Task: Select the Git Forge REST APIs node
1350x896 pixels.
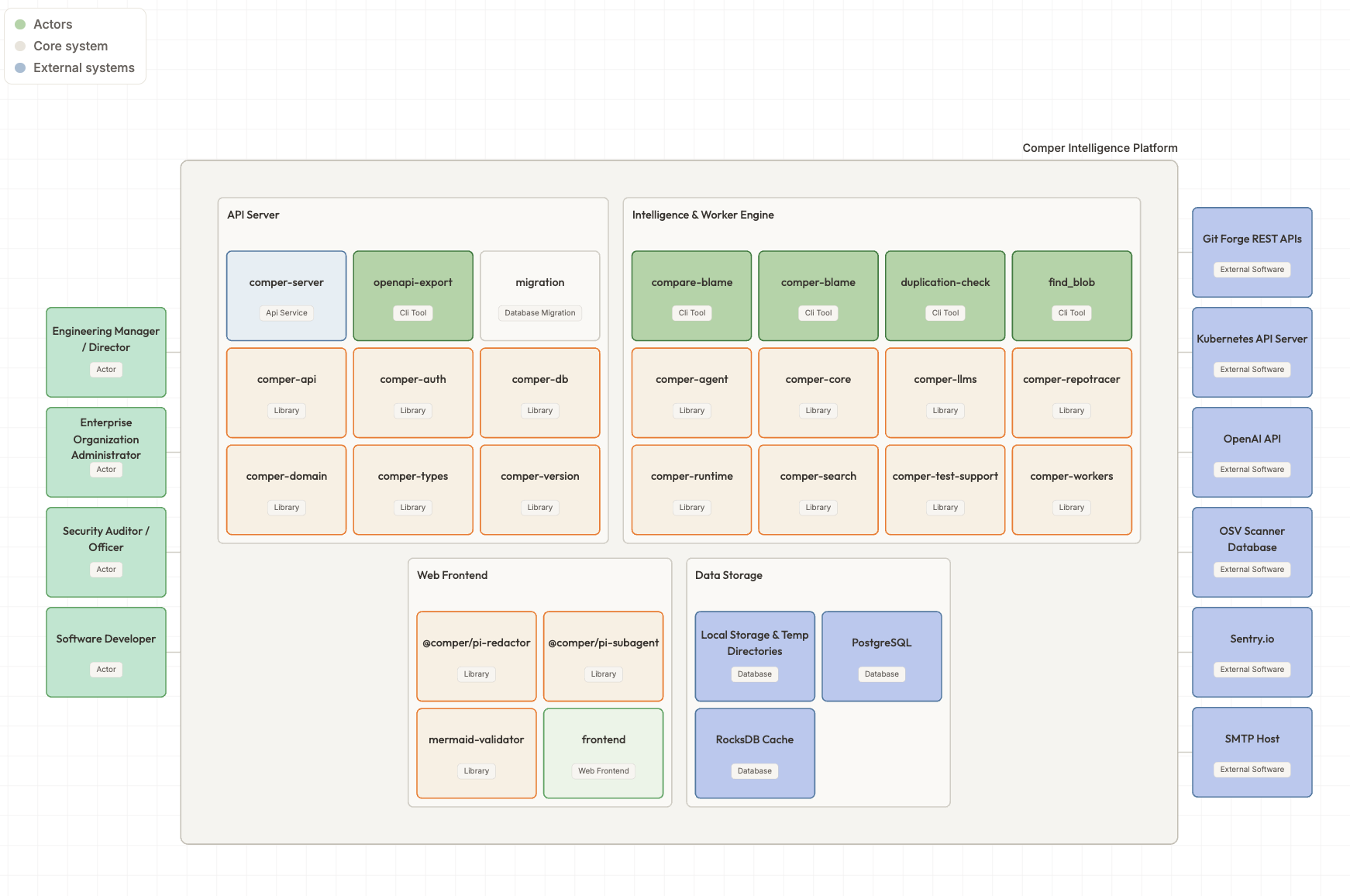Action: [1252, 253]
